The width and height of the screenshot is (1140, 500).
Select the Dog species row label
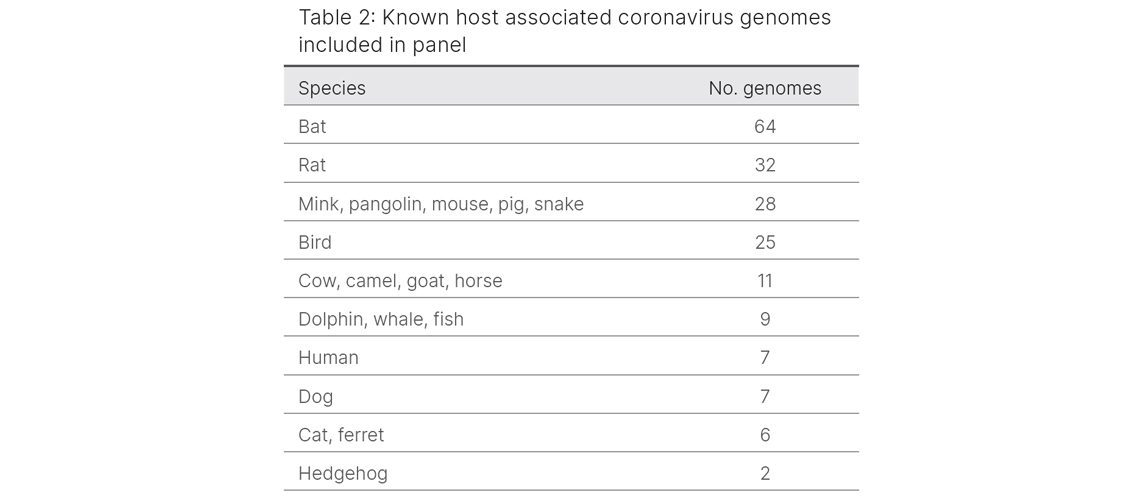[x=315, y=396]
